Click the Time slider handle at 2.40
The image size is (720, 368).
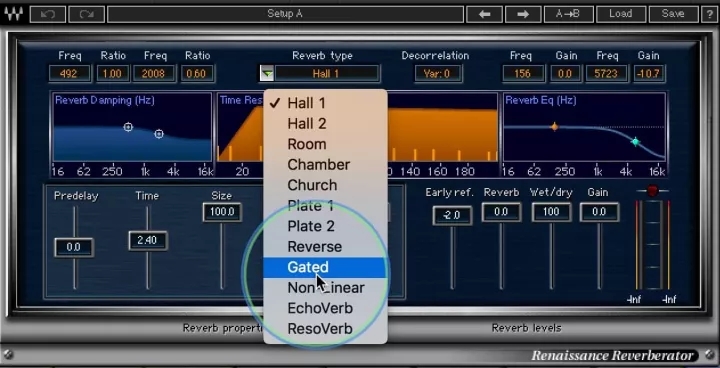147,240
